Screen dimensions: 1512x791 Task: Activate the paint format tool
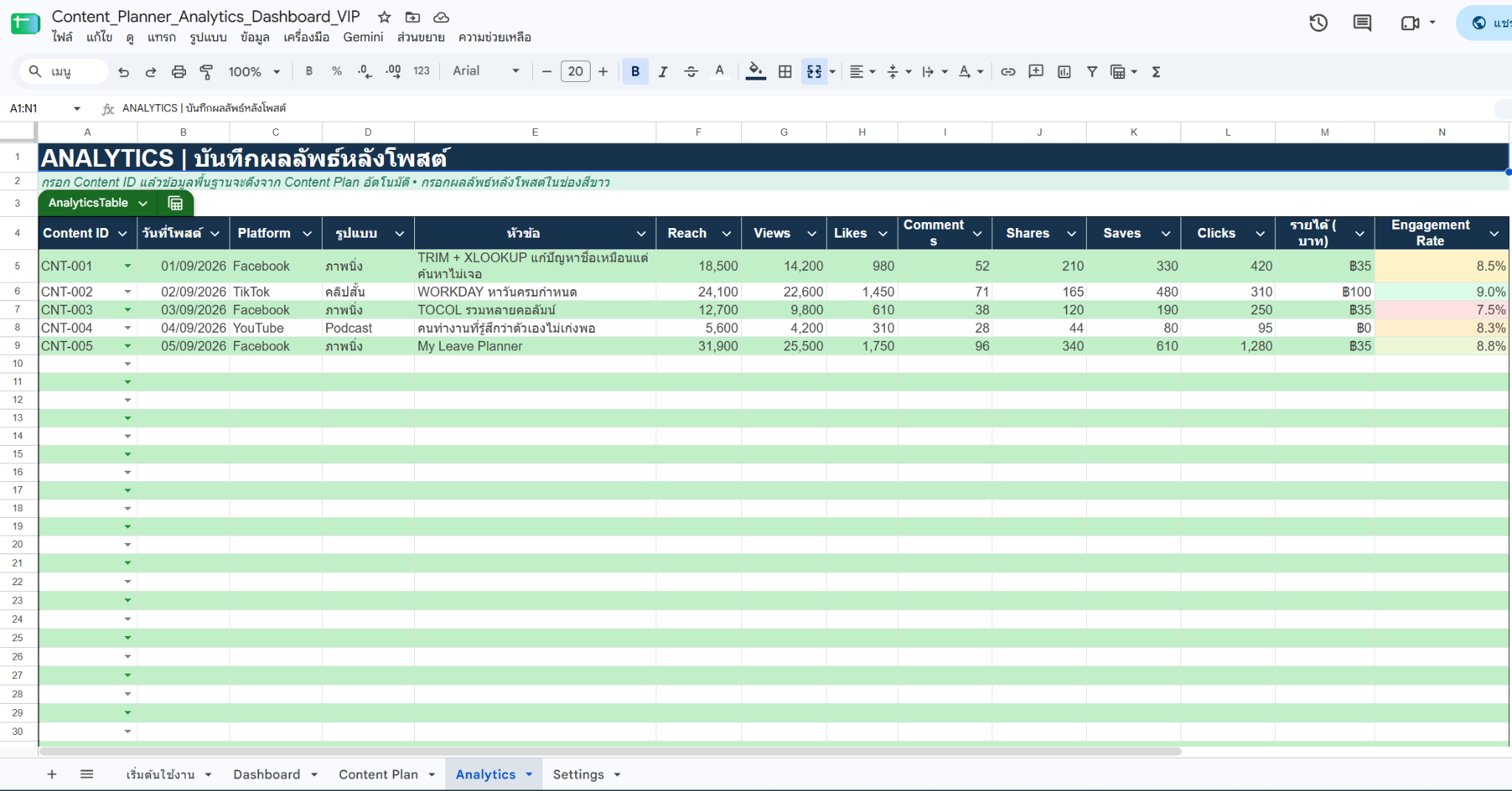click(207, 72)
